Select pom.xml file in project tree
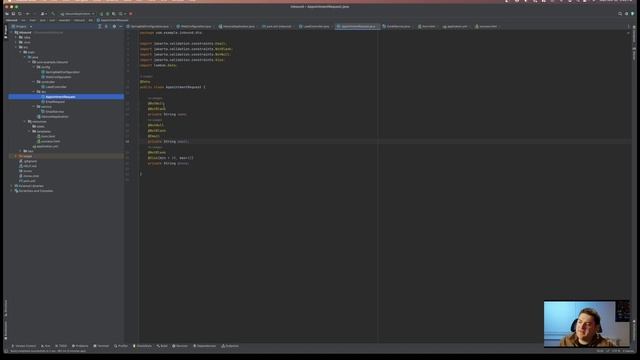The height and width of the screenshot is (360, 640). click(27, 181)
